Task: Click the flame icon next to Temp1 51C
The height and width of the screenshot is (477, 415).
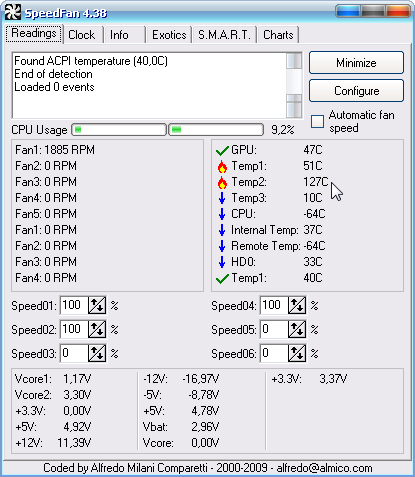Action: (222, 166)
